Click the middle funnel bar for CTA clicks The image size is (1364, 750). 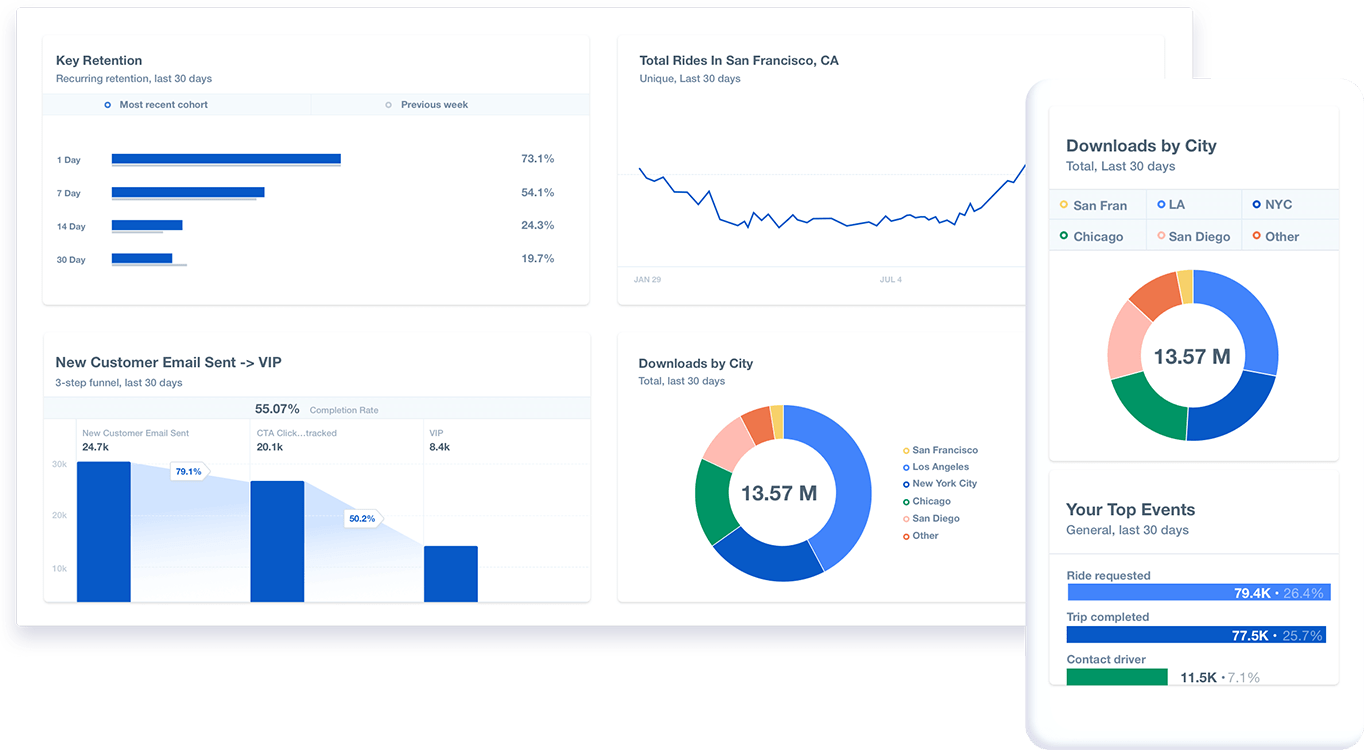(277, 542)
